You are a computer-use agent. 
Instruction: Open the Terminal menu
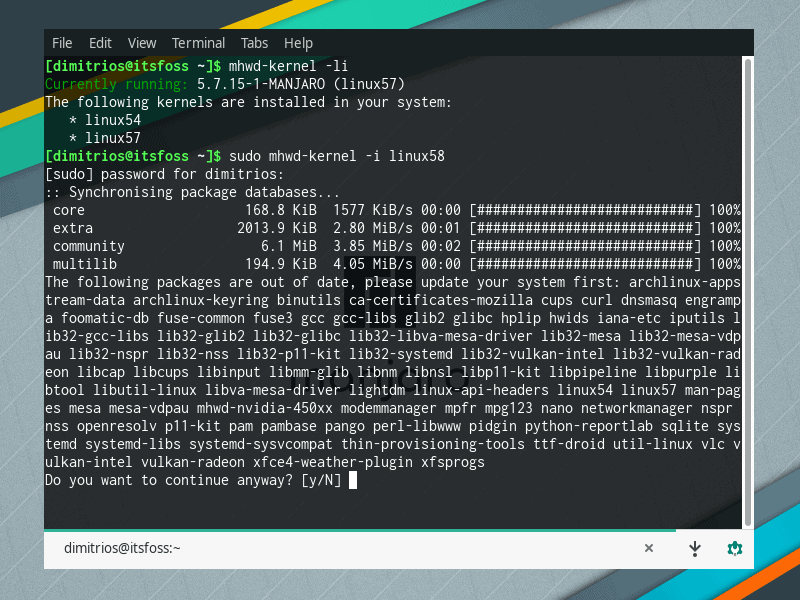(x=198, y=42)
